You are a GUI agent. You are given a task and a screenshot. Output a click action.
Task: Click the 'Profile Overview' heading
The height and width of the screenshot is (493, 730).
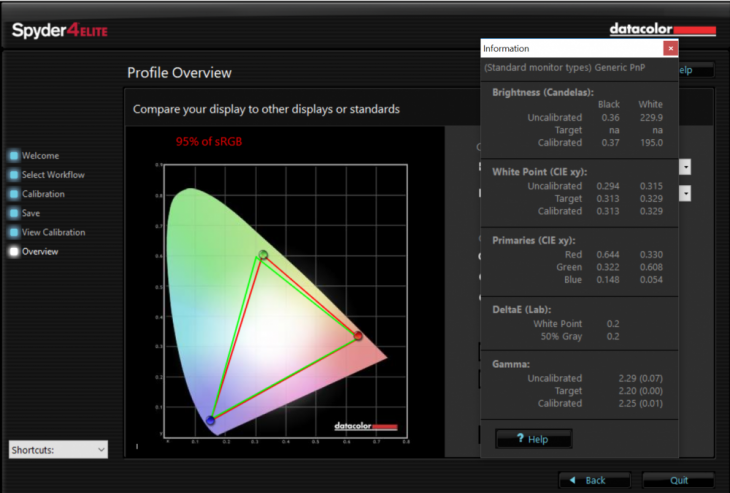coord(179,73)
